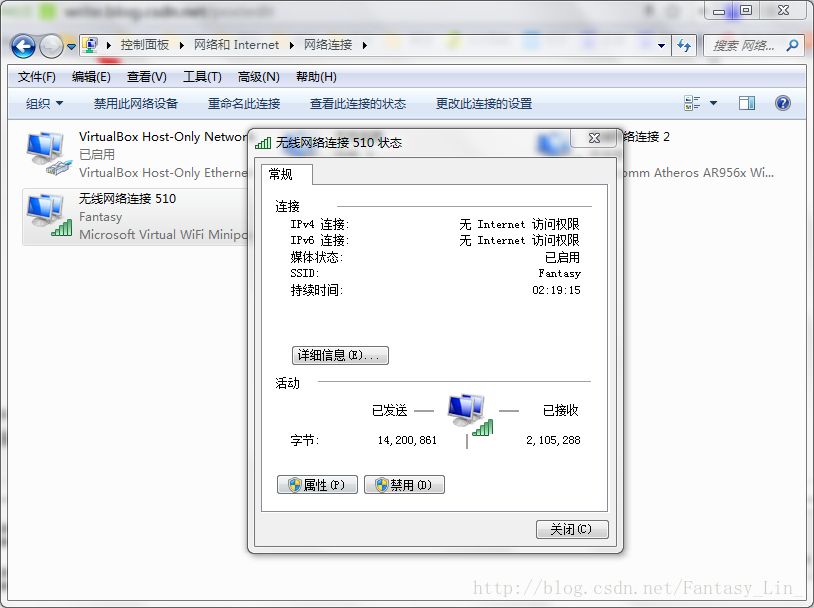
Task: Click the refresh button beside address bar
Action: [x=684, y=46]
